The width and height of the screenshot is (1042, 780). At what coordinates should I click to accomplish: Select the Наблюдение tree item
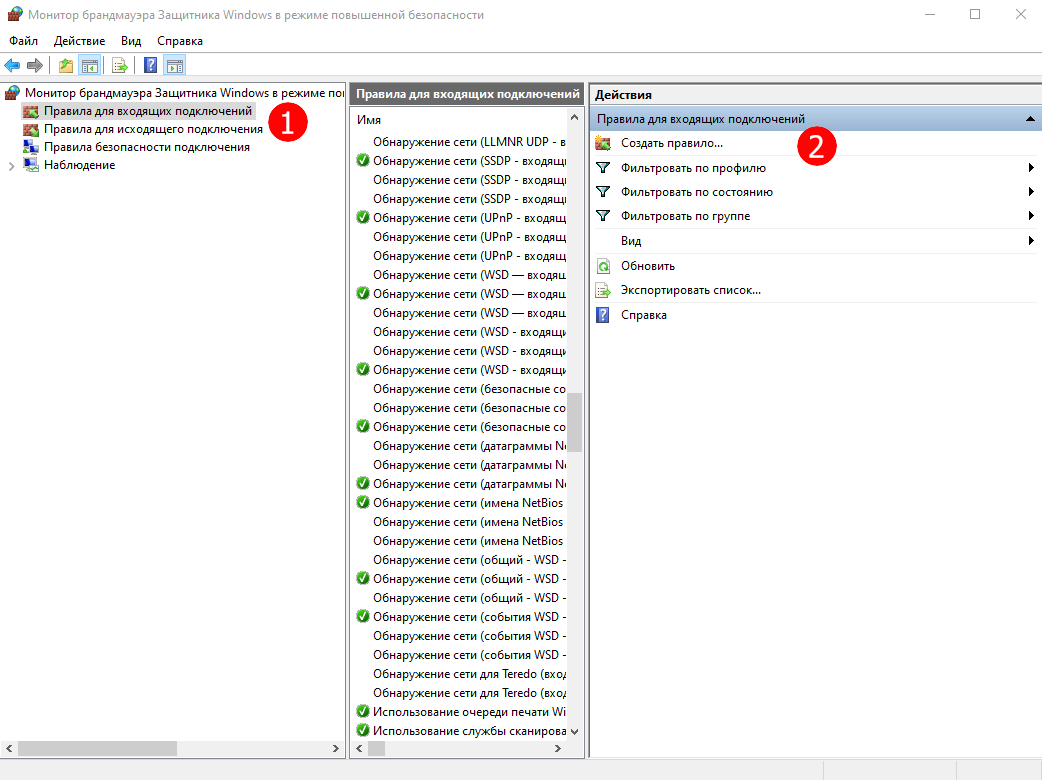point(79,165)
